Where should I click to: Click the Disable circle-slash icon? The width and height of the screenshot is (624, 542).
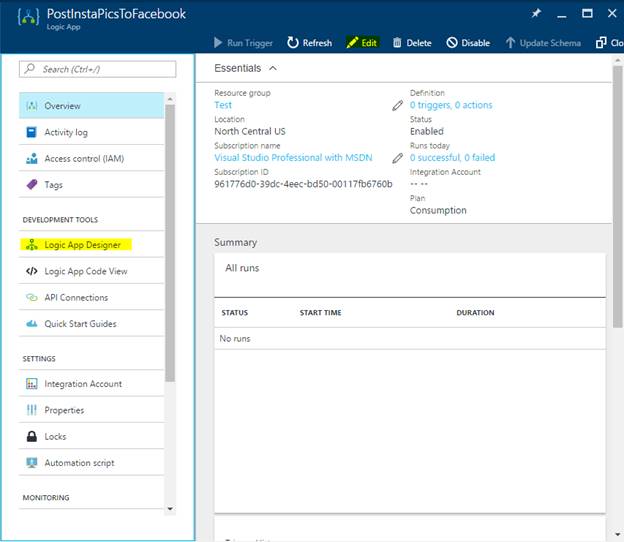(x=452, y=43)
